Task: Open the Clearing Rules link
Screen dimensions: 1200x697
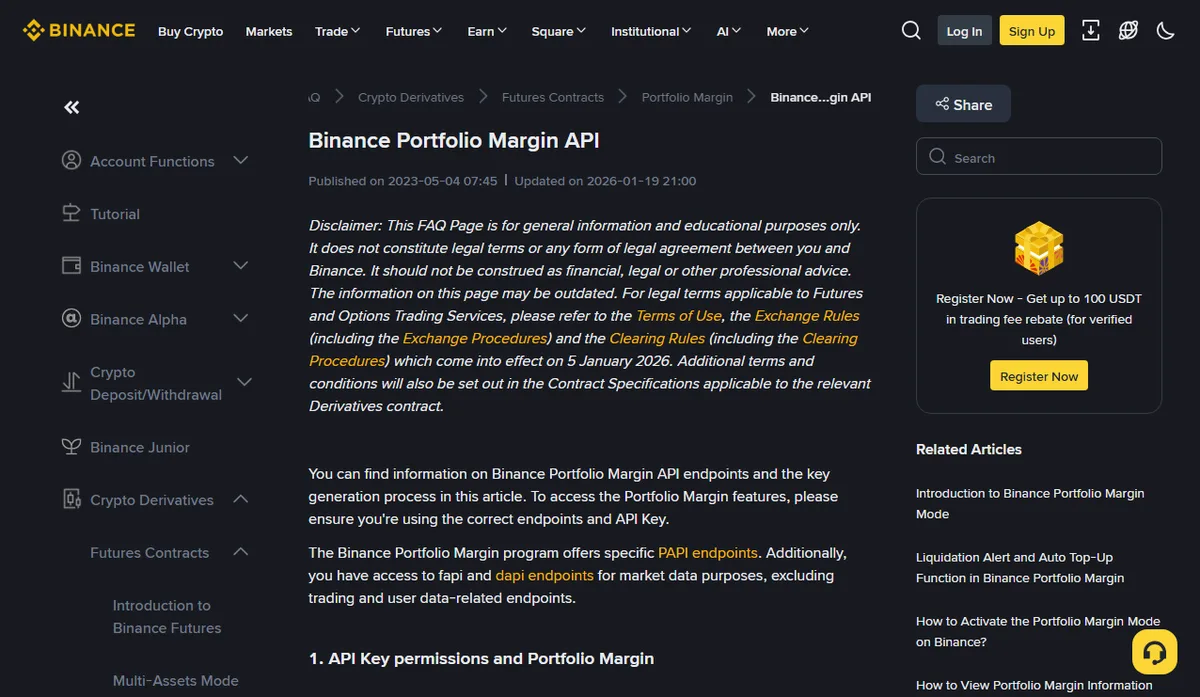Action: click(x=657, y=338)
